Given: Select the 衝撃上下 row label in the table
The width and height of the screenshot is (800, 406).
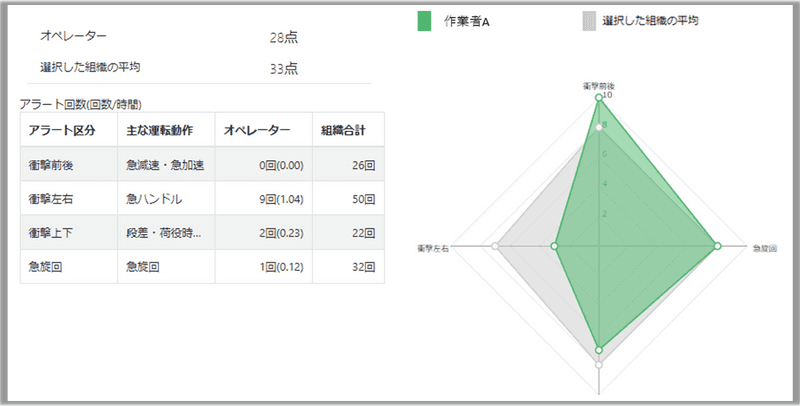Looking at the screenshot, I should click(x=51, y=233).
